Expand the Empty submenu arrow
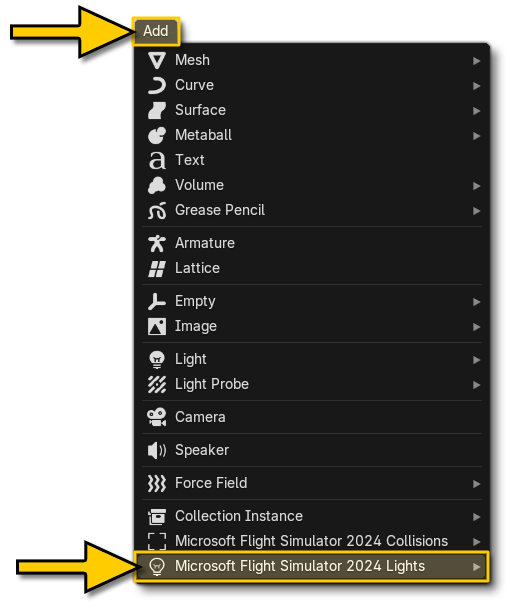 [x=476, y=302]
